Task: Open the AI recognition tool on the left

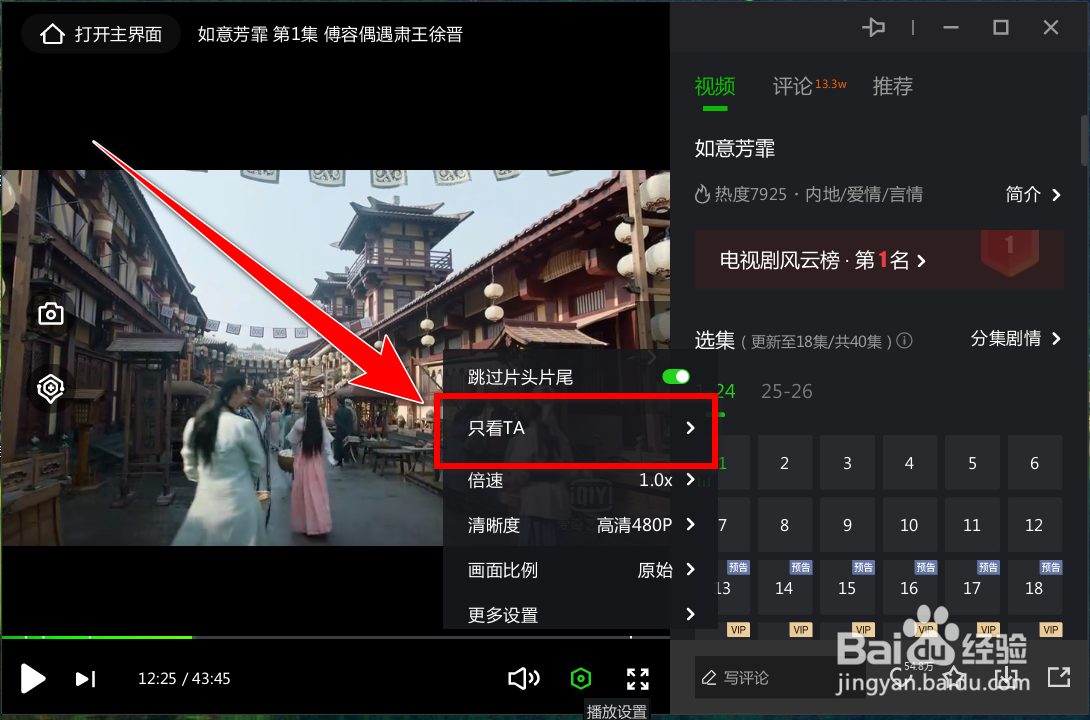Action: coord(49,388)
